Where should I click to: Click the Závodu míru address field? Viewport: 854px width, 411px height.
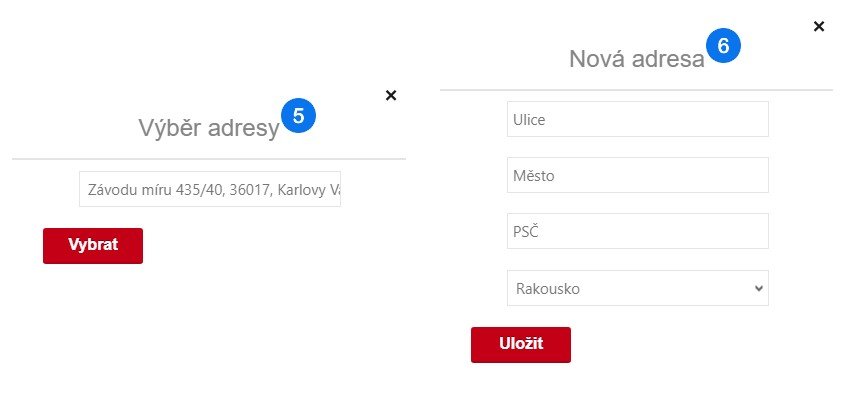click(209, 189)
